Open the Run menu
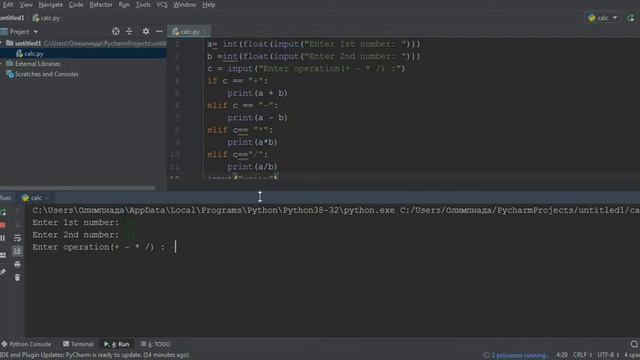The width and height of the screenshot is (640, 360). (x=124, y=5)
